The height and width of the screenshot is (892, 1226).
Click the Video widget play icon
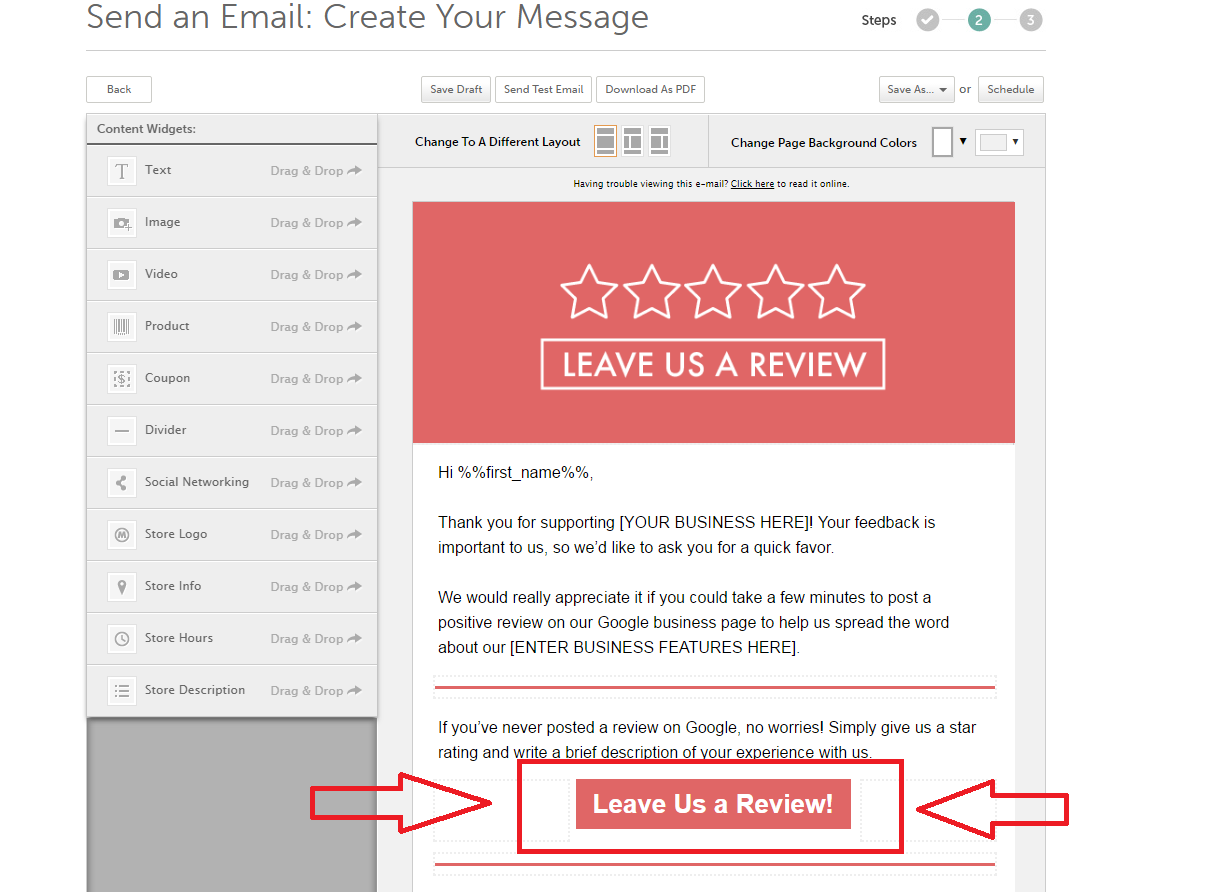pos(122,275)
